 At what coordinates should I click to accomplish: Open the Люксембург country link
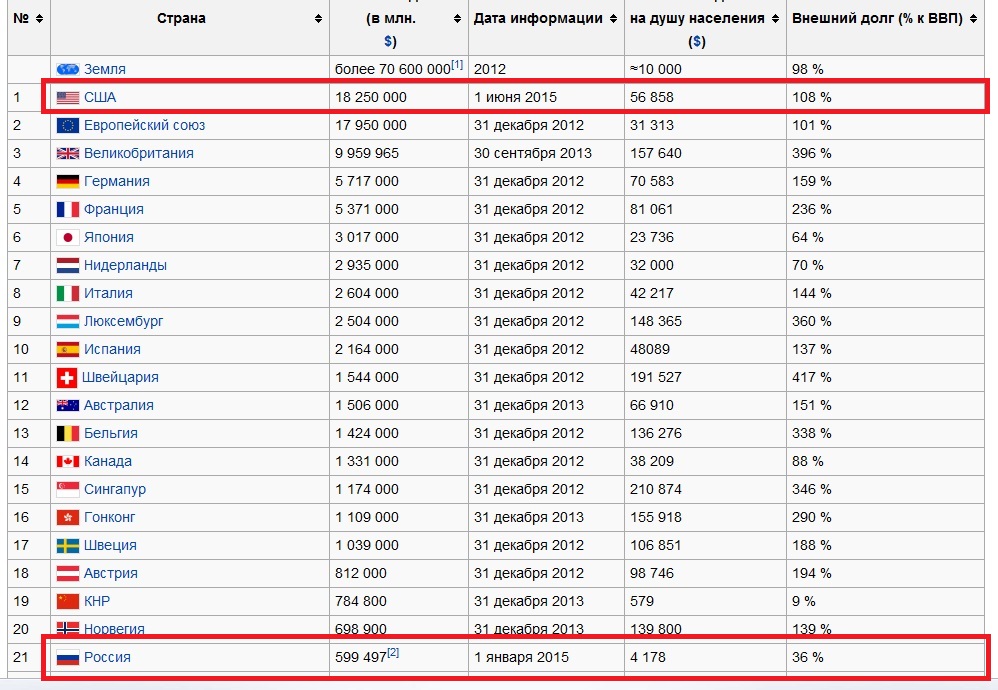point(124,321)
